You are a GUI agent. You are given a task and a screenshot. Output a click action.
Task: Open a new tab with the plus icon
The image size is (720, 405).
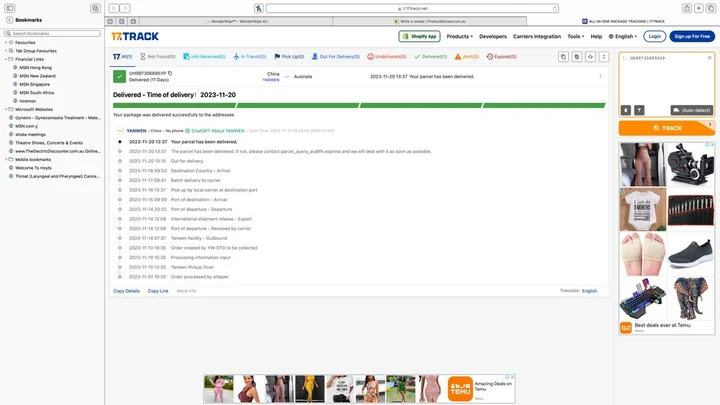click(x=697, y=8)
